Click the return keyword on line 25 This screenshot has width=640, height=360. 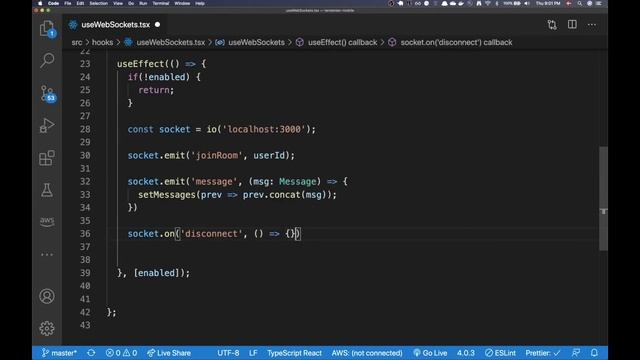coord(154,90)
